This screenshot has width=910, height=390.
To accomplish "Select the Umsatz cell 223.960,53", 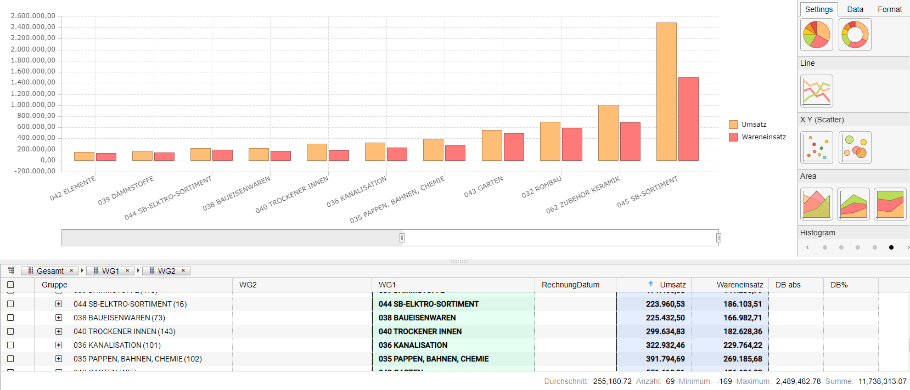I will [x=654, y=304].
